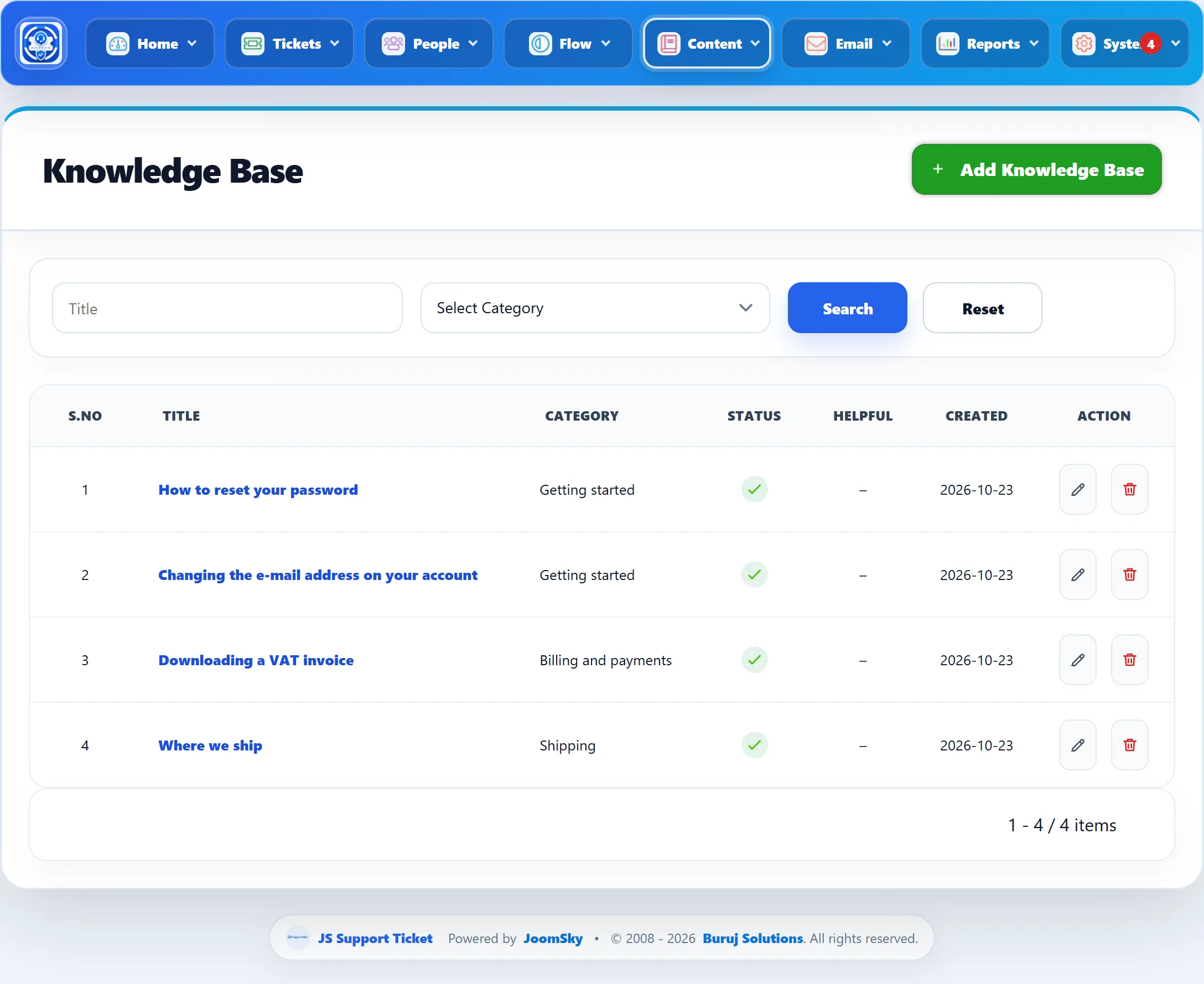Screen dimensions: 1204x984
Task: Toggle status of 'Downloading a VAT invoice'
Action: coord(754,660)
